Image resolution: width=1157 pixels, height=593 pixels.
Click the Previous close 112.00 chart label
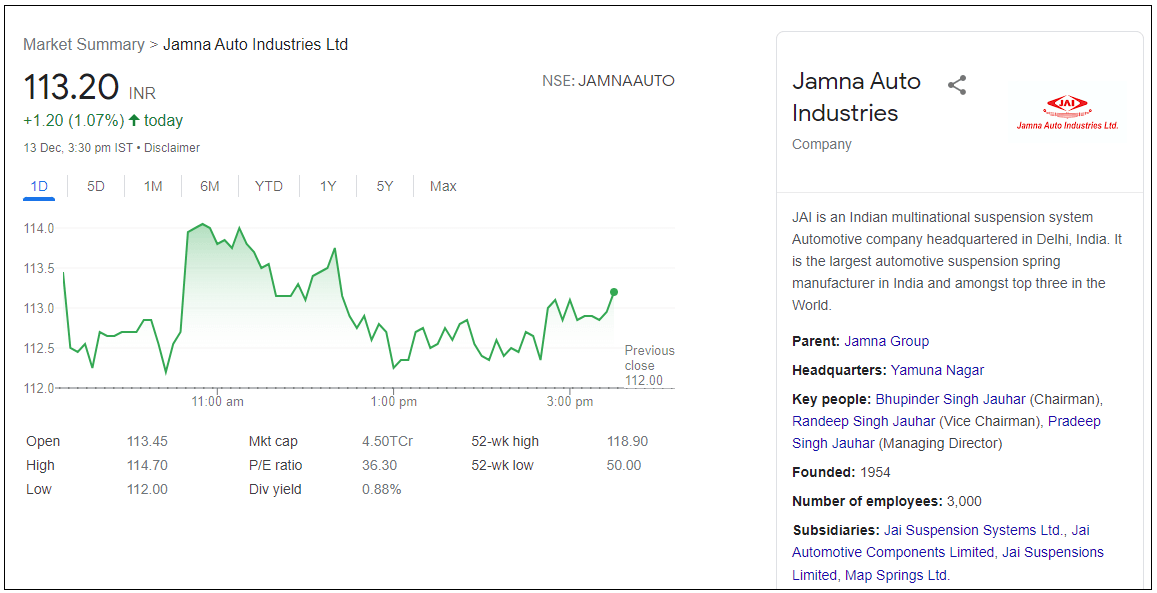point(649,366)
